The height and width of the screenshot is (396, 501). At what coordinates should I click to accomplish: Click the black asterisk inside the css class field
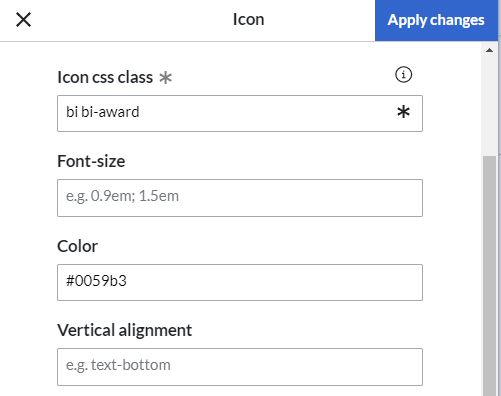pyautogui.click(x=403, y=112)
